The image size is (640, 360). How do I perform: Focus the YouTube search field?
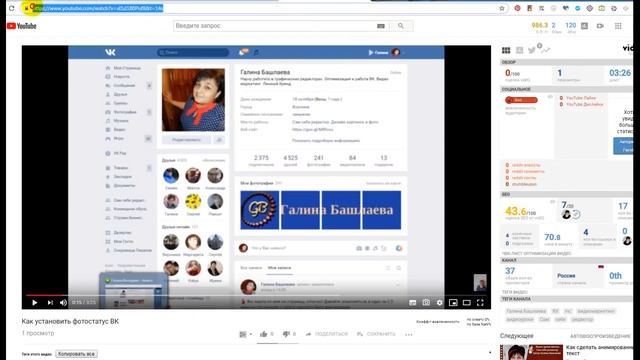(x=273, y=26)
